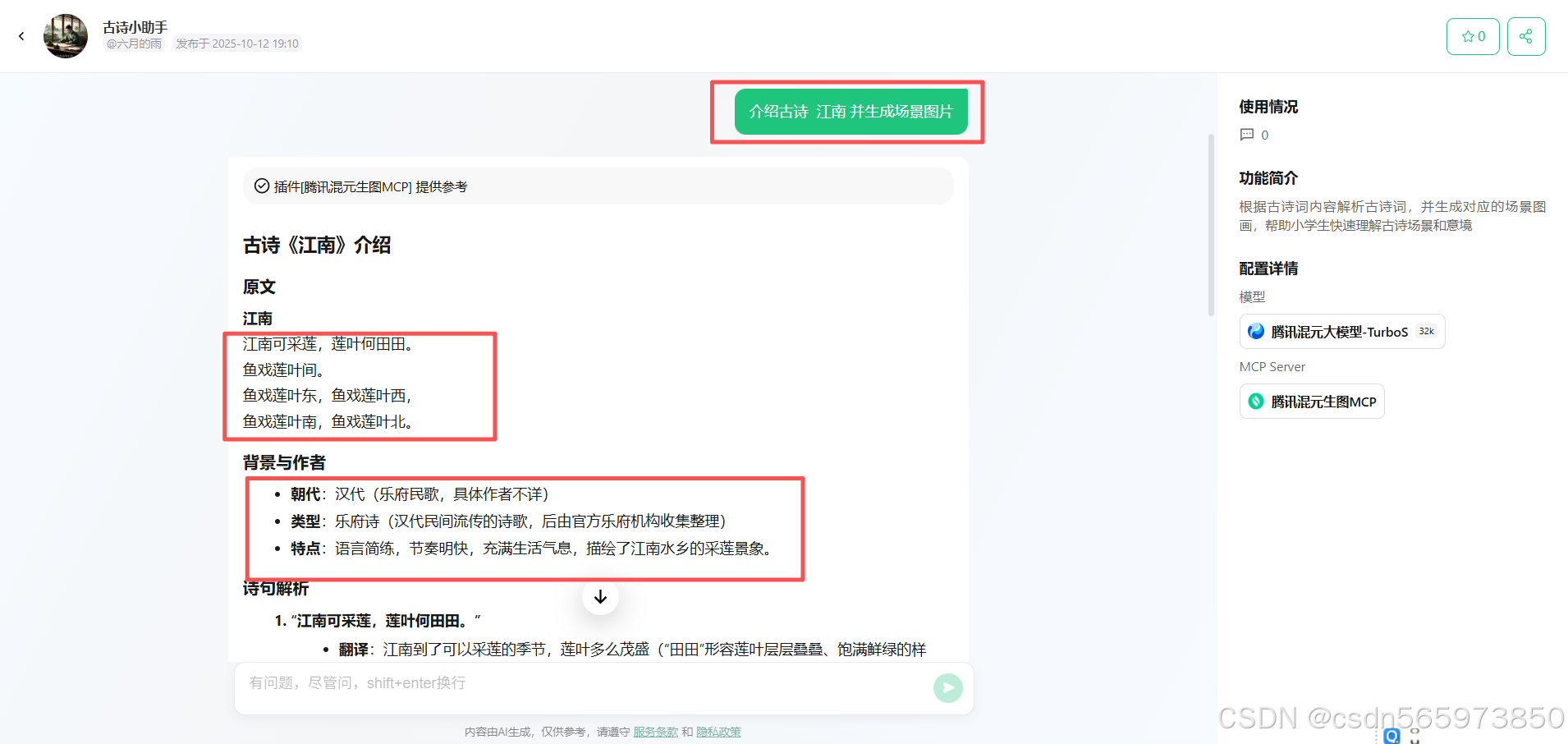The height and width of the screenshot is (744, 1568).
Task: Click the comment count icon under 使用情况
Action: (x=1247, y=135)
